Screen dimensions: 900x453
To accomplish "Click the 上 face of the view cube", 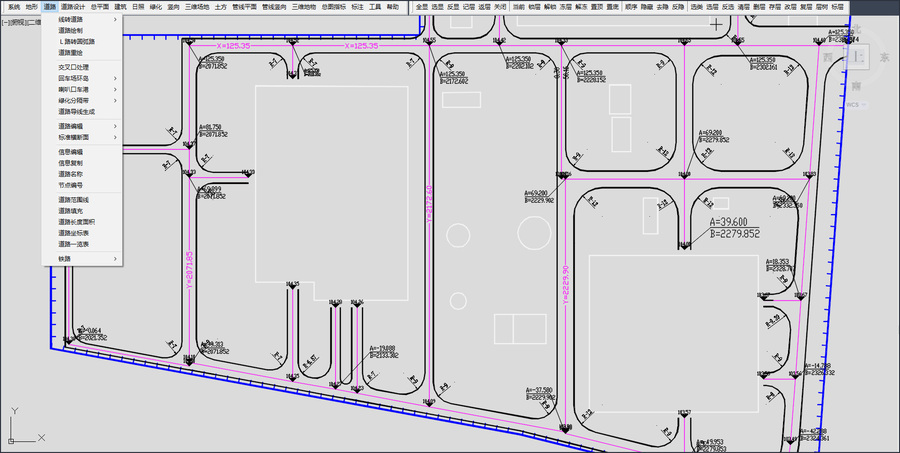I will 859,57.
